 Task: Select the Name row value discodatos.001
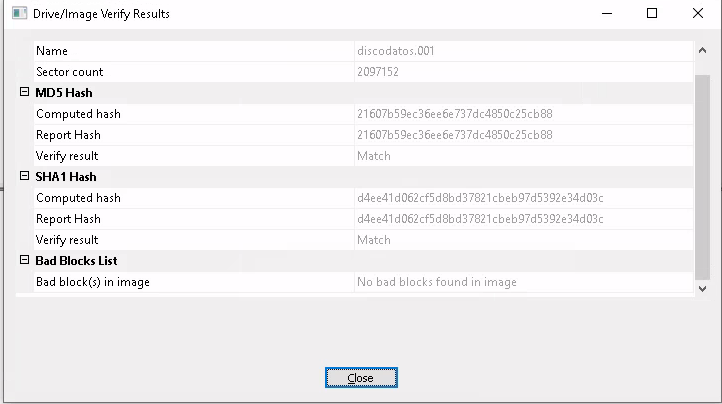pyautogui.click(x=396, y=51)
